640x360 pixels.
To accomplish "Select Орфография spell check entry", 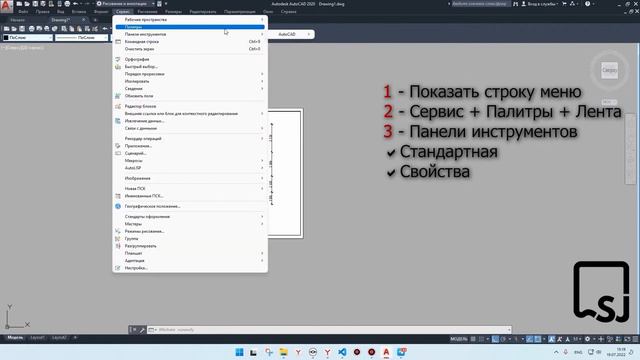I will point(190,59).
